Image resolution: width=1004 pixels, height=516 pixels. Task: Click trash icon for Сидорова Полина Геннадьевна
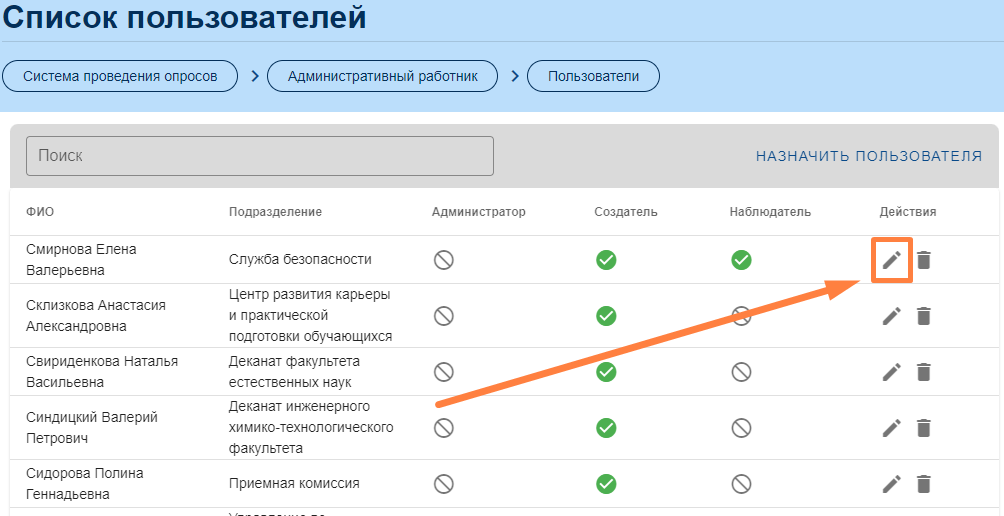(924, 484)
